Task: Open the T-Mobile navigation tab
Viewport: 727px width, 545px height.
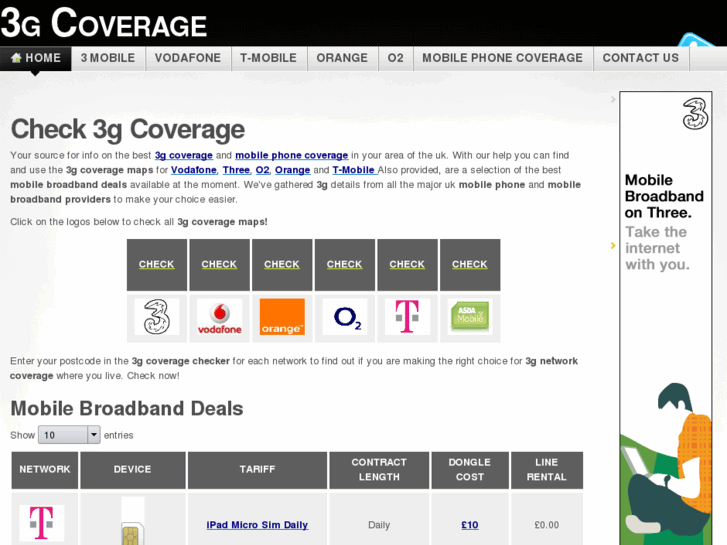Action: coord(268,58)
